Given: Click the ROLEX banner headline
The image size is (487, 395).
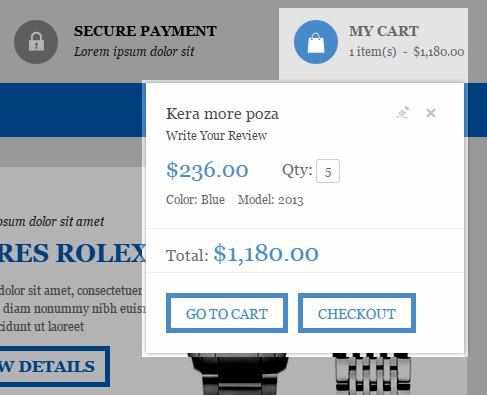Looking at the screenshot, I should 73,253.
